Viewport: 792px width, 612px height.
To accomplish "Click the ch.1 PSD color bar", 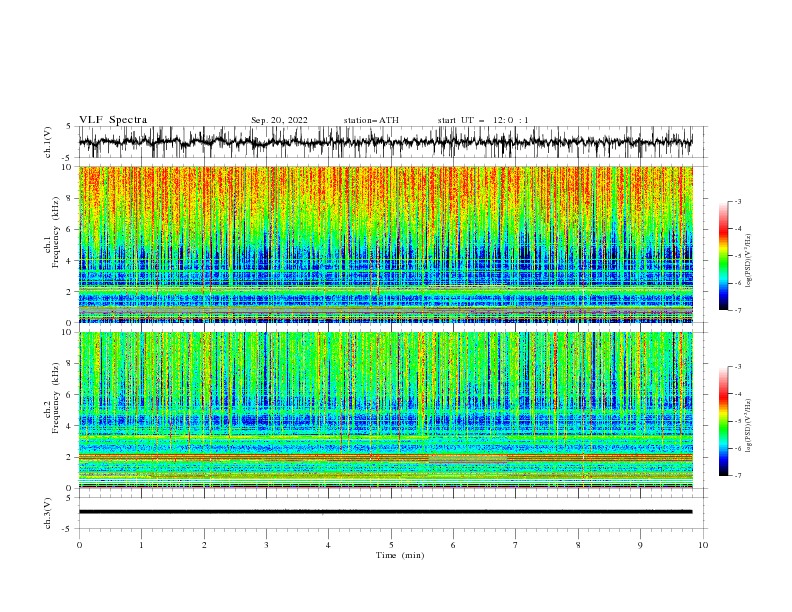I will 723,256.
